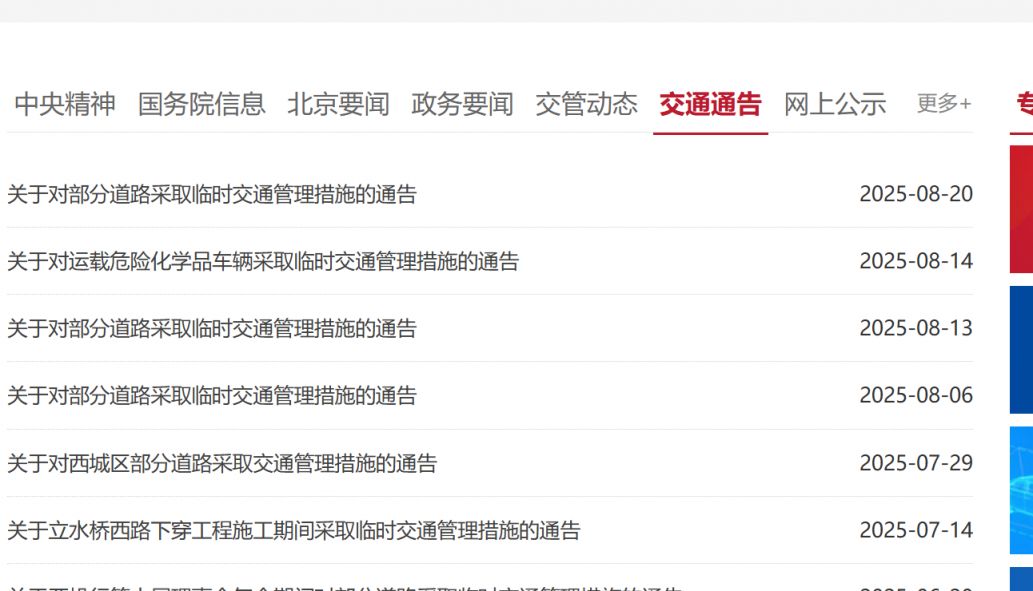Viewport: 1033px width, 591px height.
Task: Click the 2025-08-14 date text
Action: tap(915, 261)
